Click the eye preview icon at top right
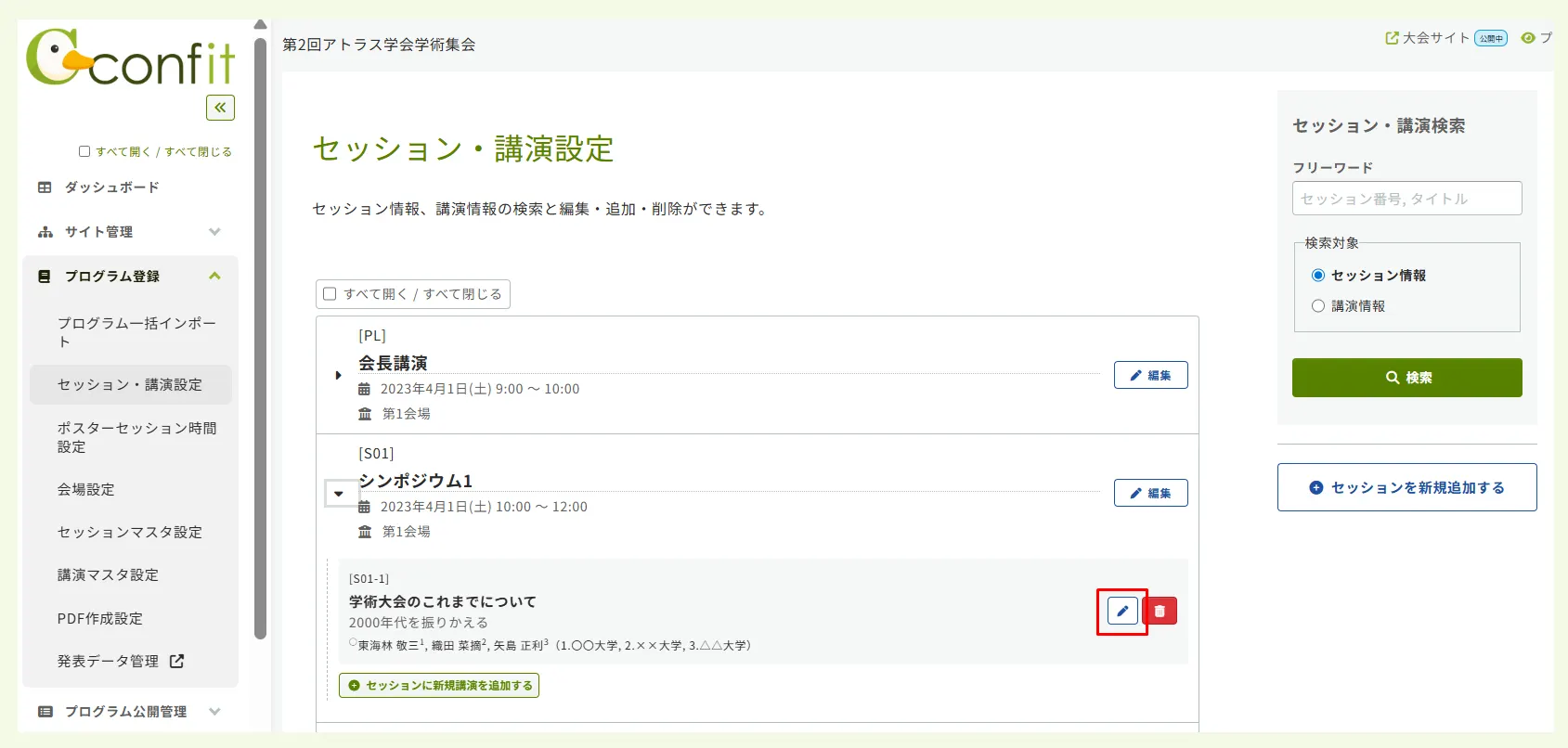Image resolution: width=1568 pixels, height=748 pixels. tap(1527, 38)
